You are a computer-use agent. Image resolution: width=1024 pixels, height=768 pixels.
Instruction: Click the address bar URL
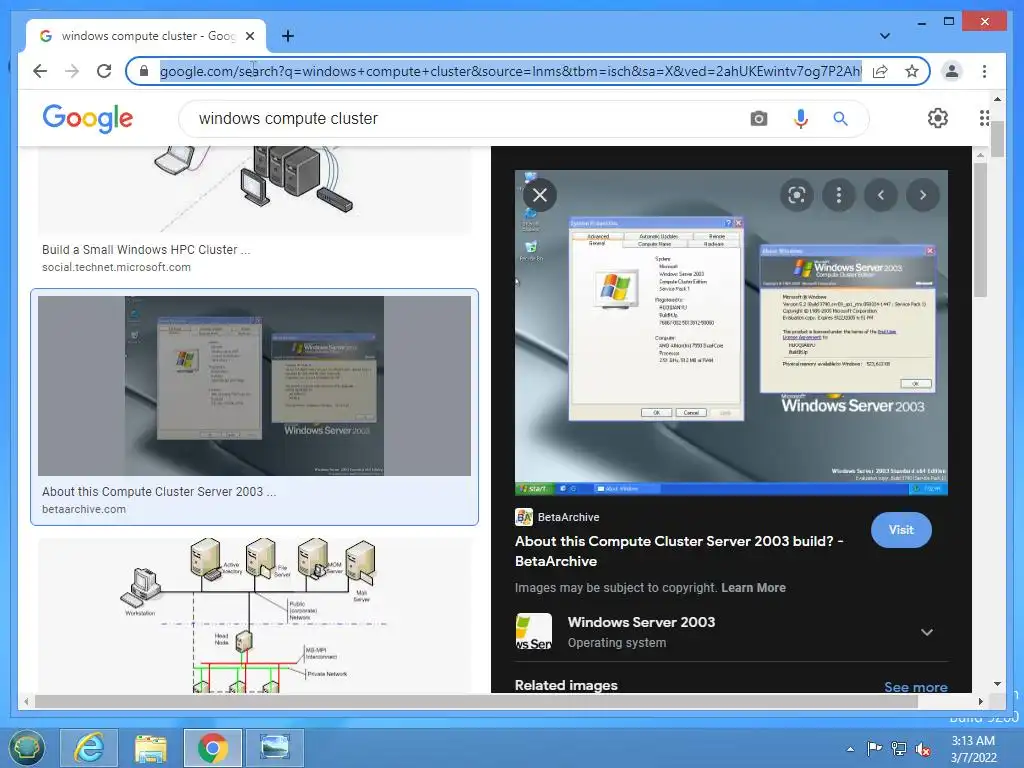point(510,71)
